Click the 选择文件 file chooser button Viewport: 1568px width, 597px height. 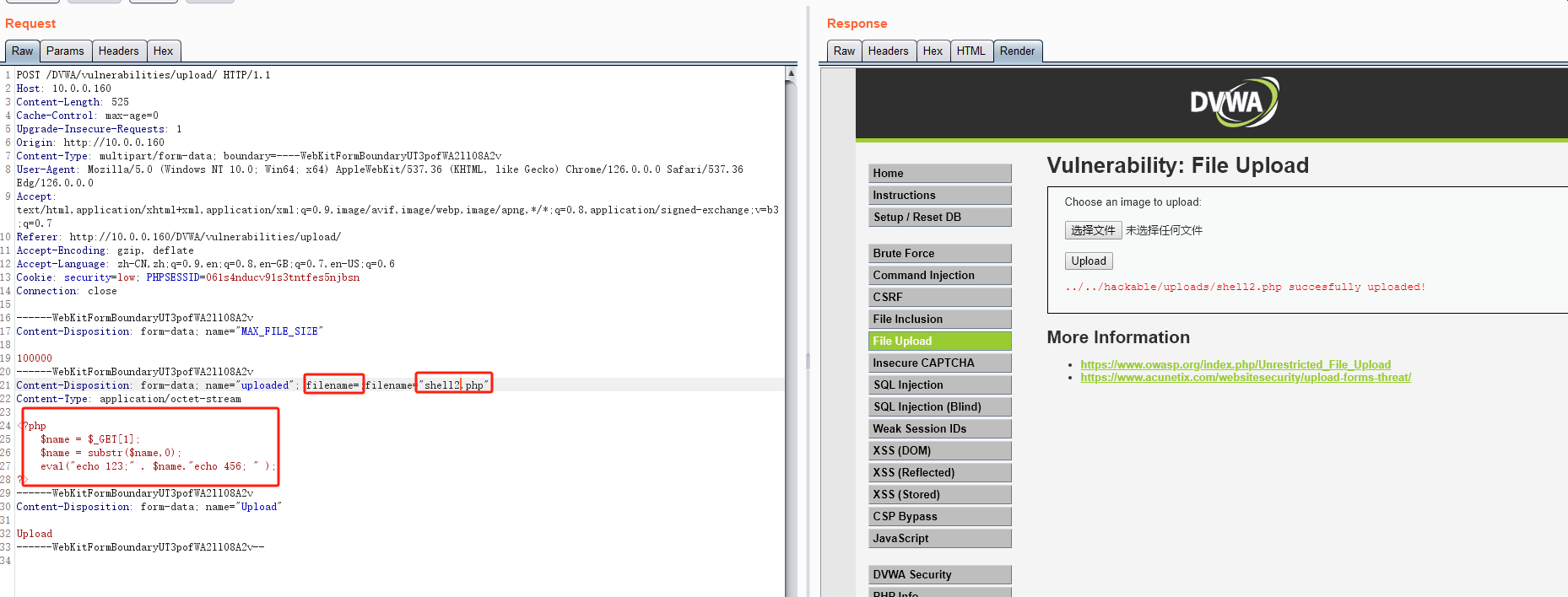(1093, 230)
